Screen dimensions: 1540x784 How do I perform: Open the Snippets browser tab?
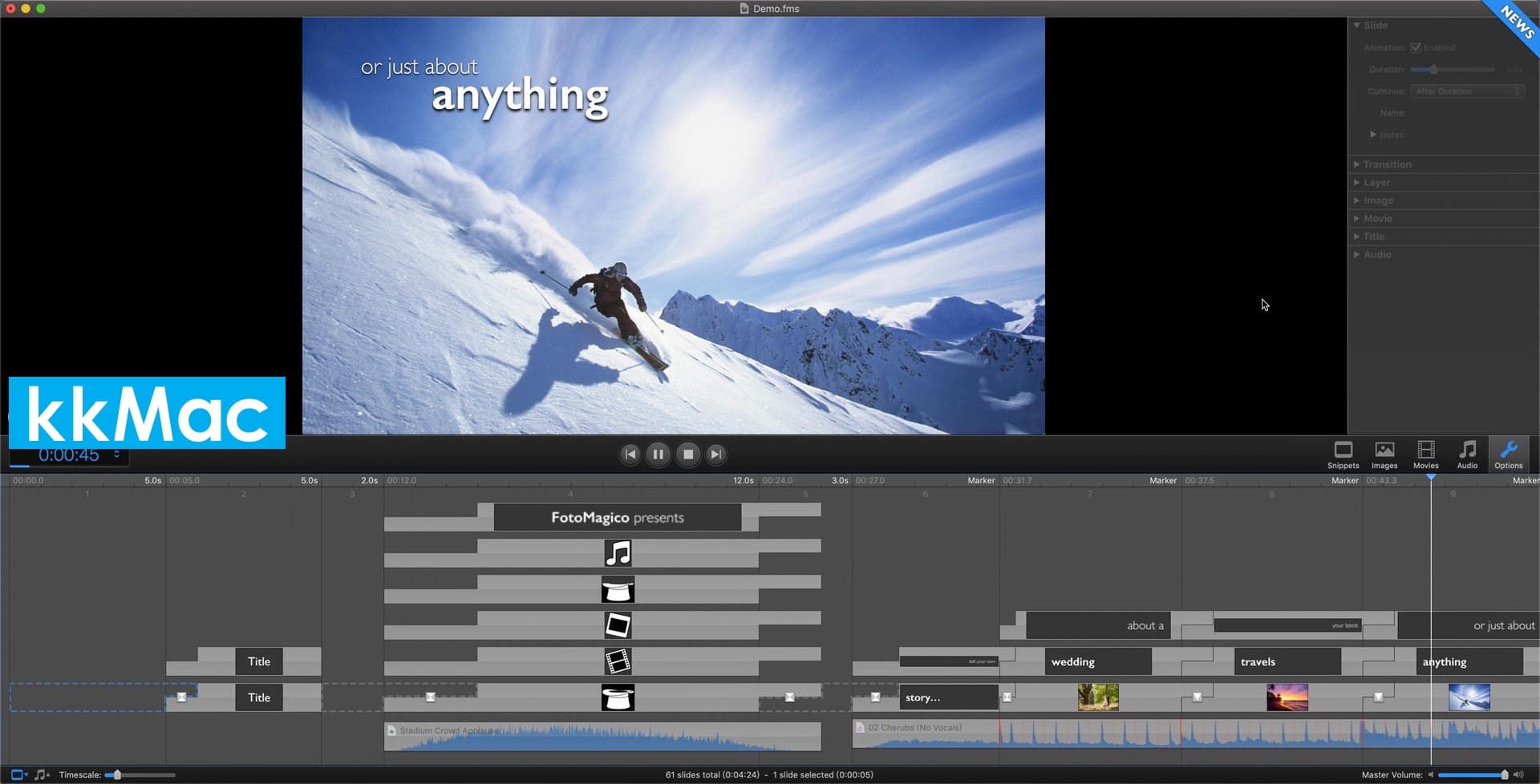click(1343, 455)
